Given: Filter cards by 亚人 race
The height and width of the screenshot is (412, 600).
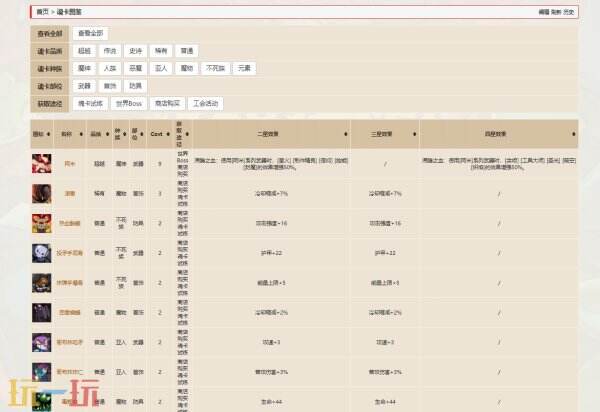Looking at the screenshot, I should click(x=161, y=68).
